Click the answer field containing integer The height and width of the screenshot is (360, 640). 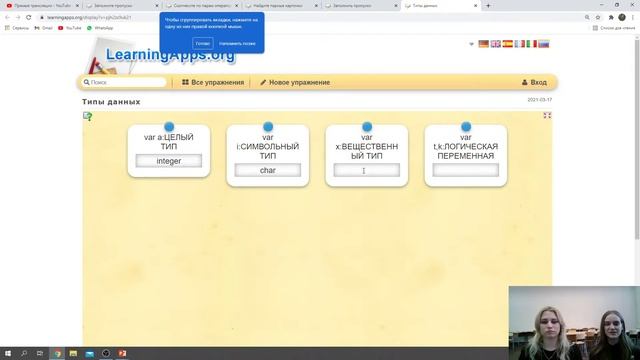click(x=169, y=161)
